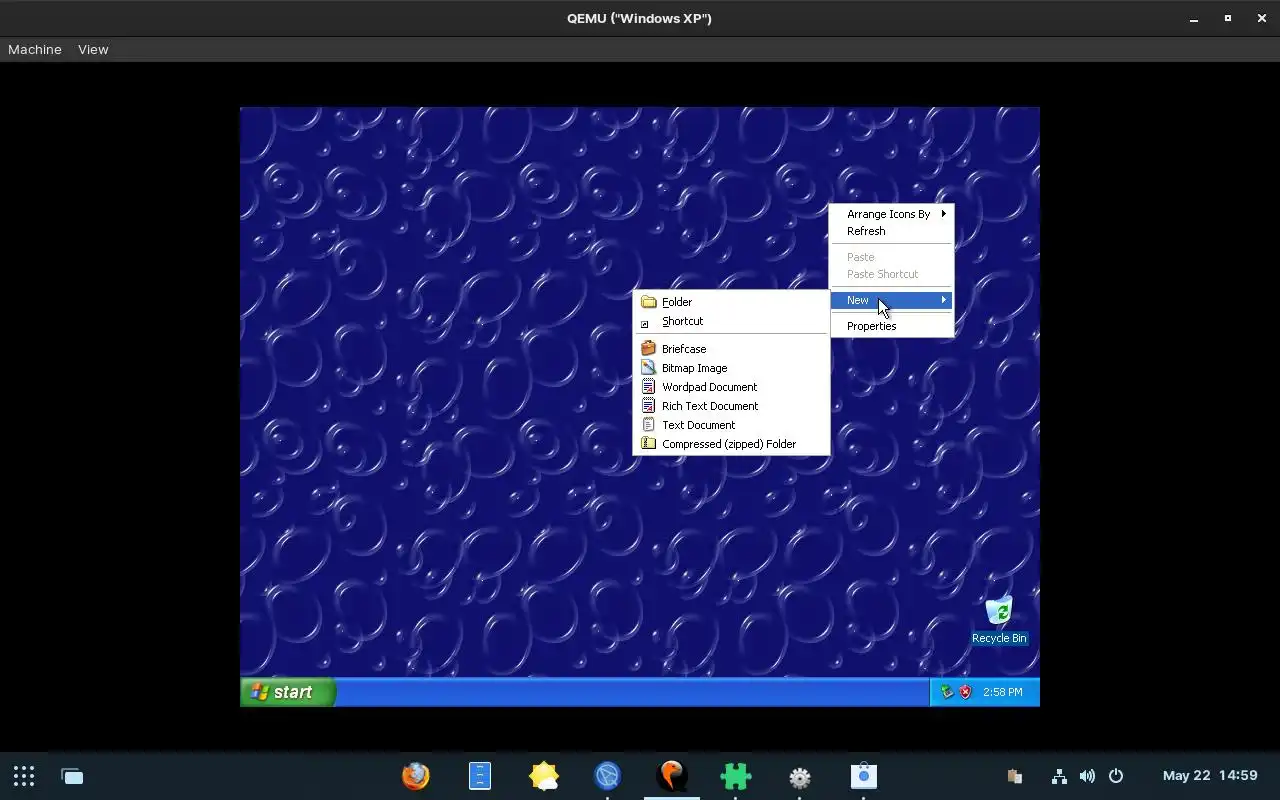Open desktop Properties from context menu
This screenshot has width=1280, height=800.
click(x=891, y=326)
